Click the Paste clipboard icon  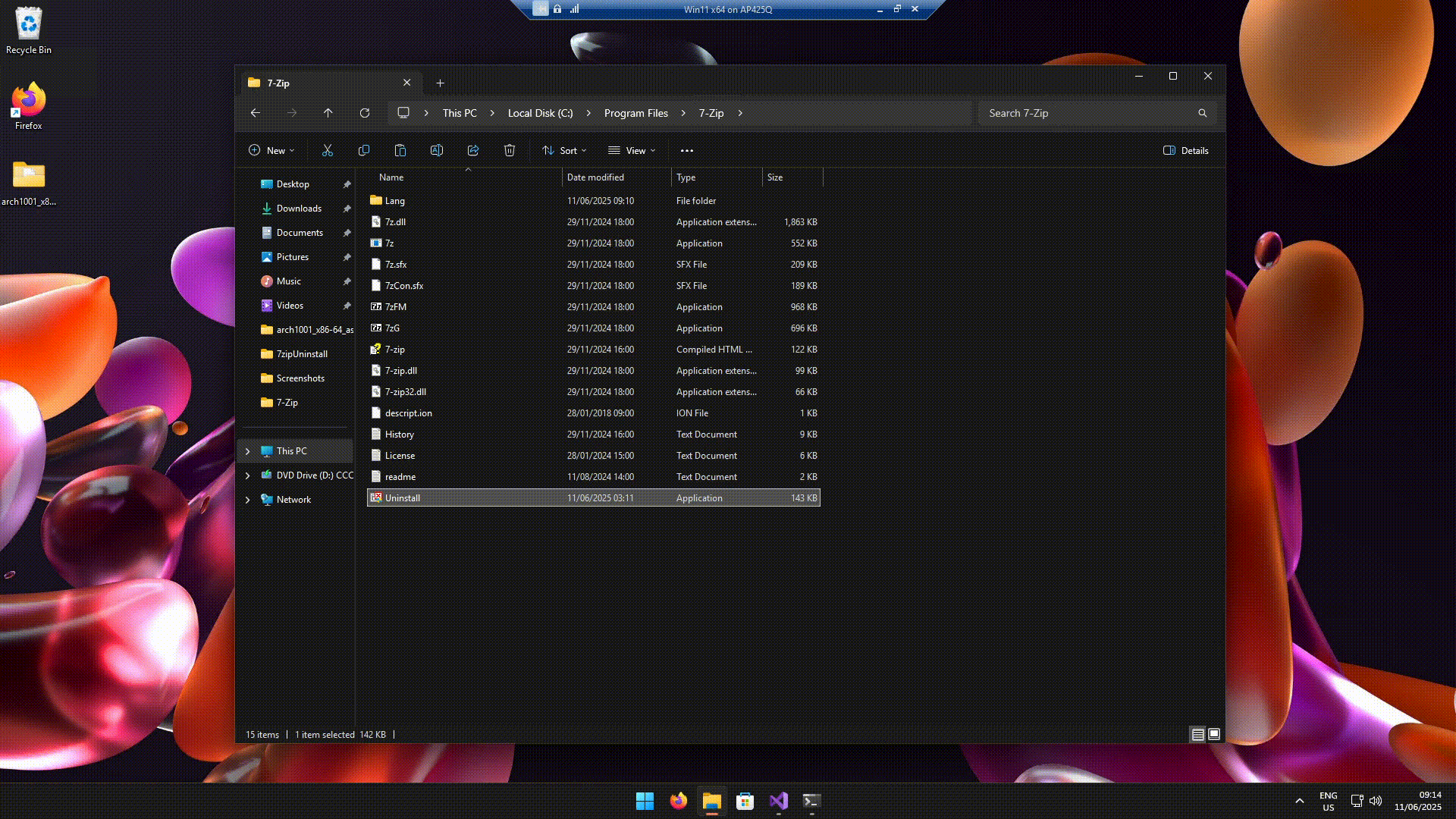400,150
